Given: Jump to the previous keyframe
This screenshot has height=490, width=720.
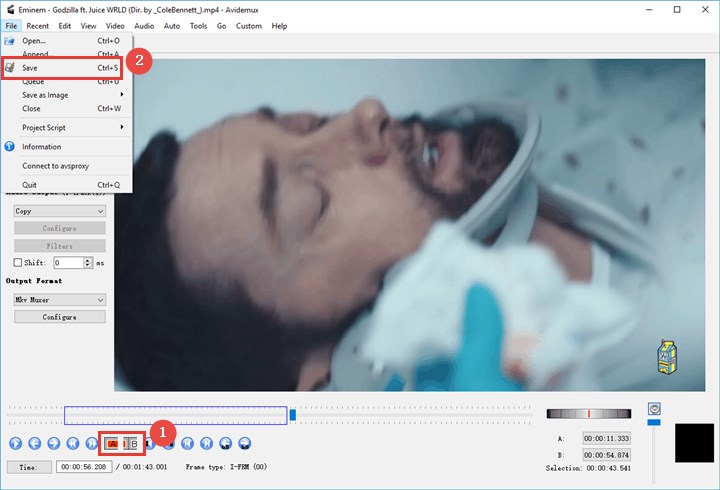Looking at the screenshot, I should pyautogui.click(x=73, y=443).
